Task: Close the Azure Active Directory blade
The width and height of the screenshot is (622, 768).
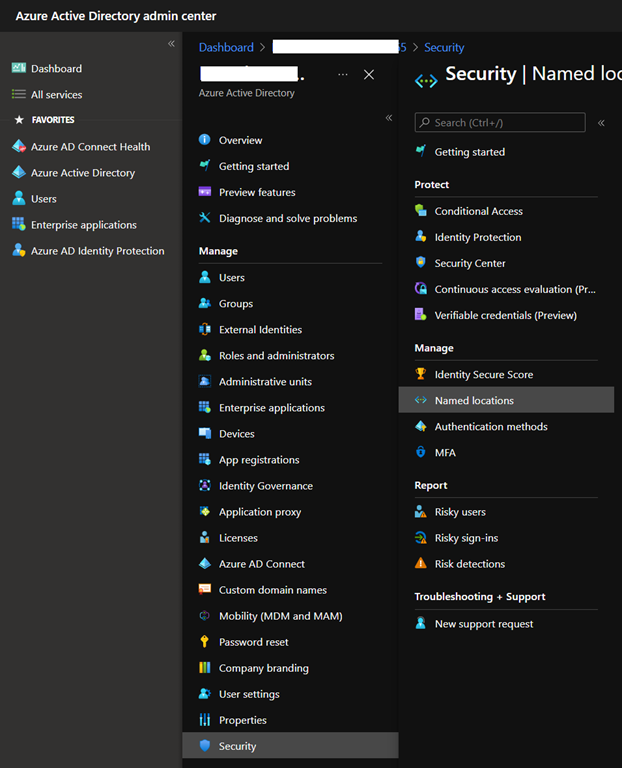Action: (x=369, y=75)
